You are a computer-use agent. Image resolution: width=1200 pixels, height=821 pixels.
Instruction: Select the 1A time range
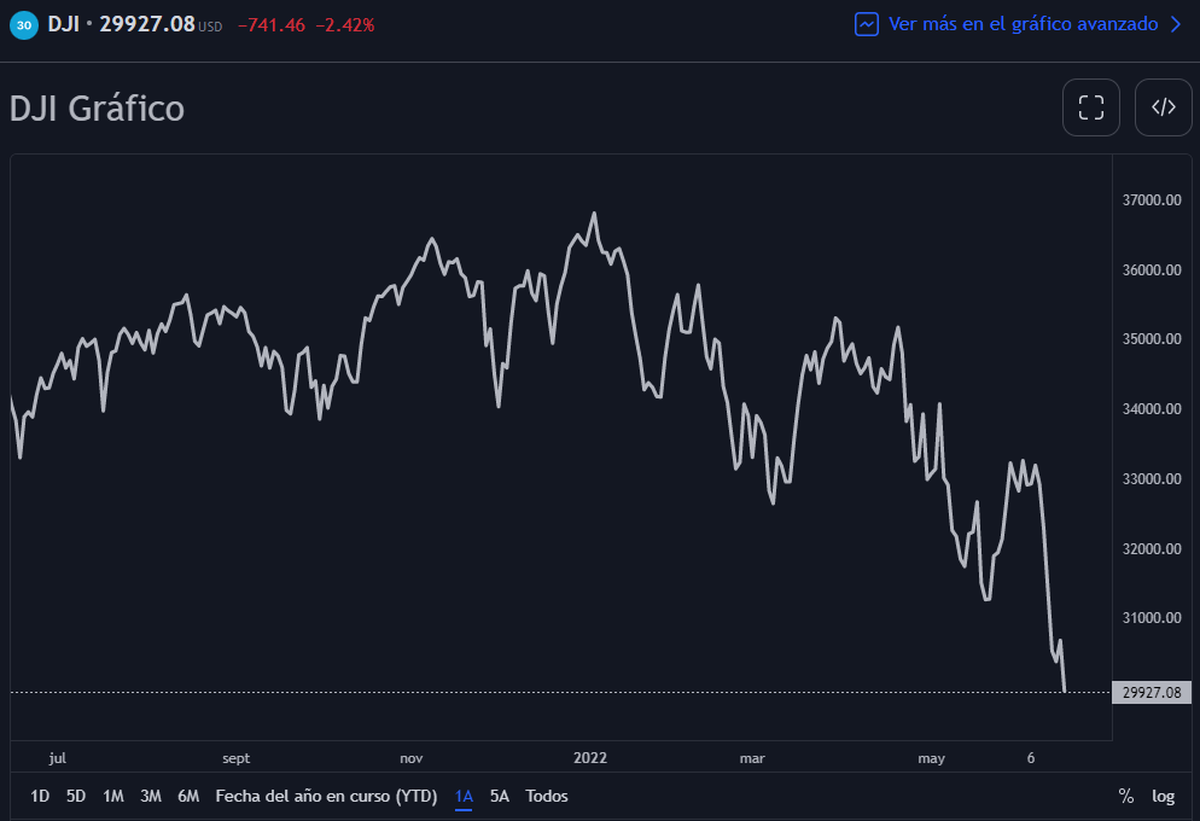(x=464, y=796)
